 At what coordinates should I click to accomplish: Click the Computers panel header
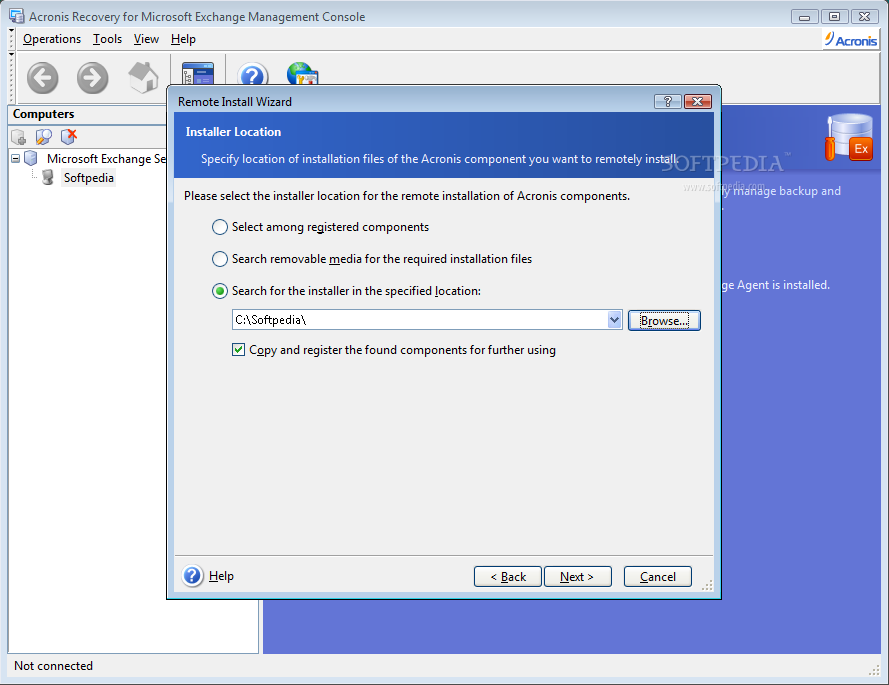pos(88,114)
